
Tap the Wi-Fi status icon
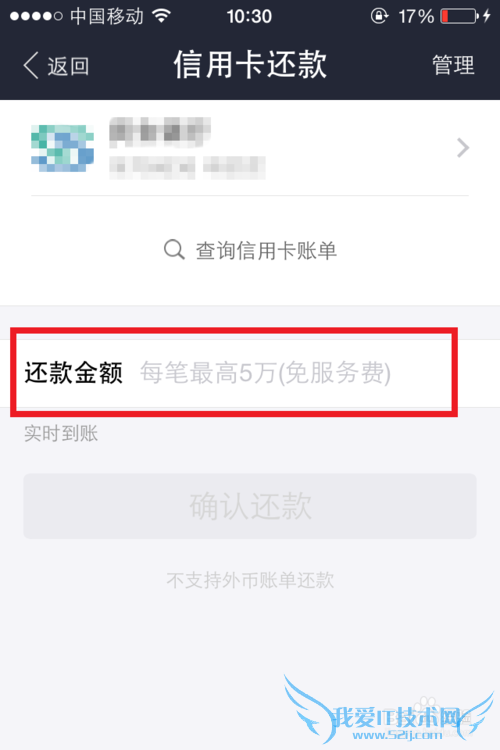point(162,16)
